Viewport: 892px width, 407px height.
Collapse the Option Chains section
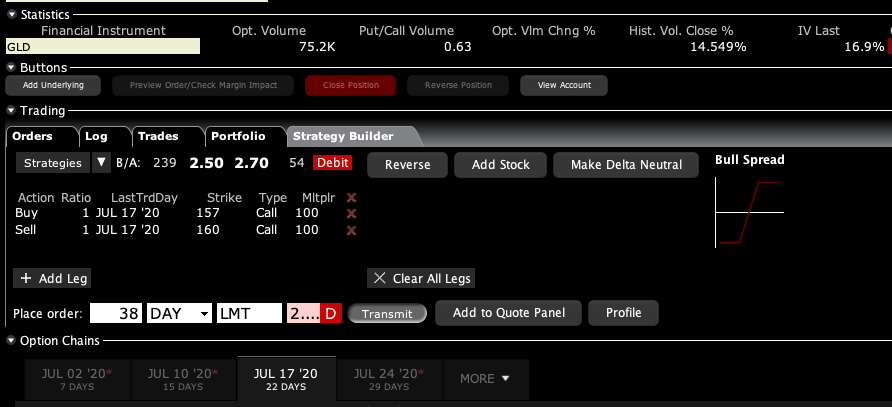coord(11,341)
